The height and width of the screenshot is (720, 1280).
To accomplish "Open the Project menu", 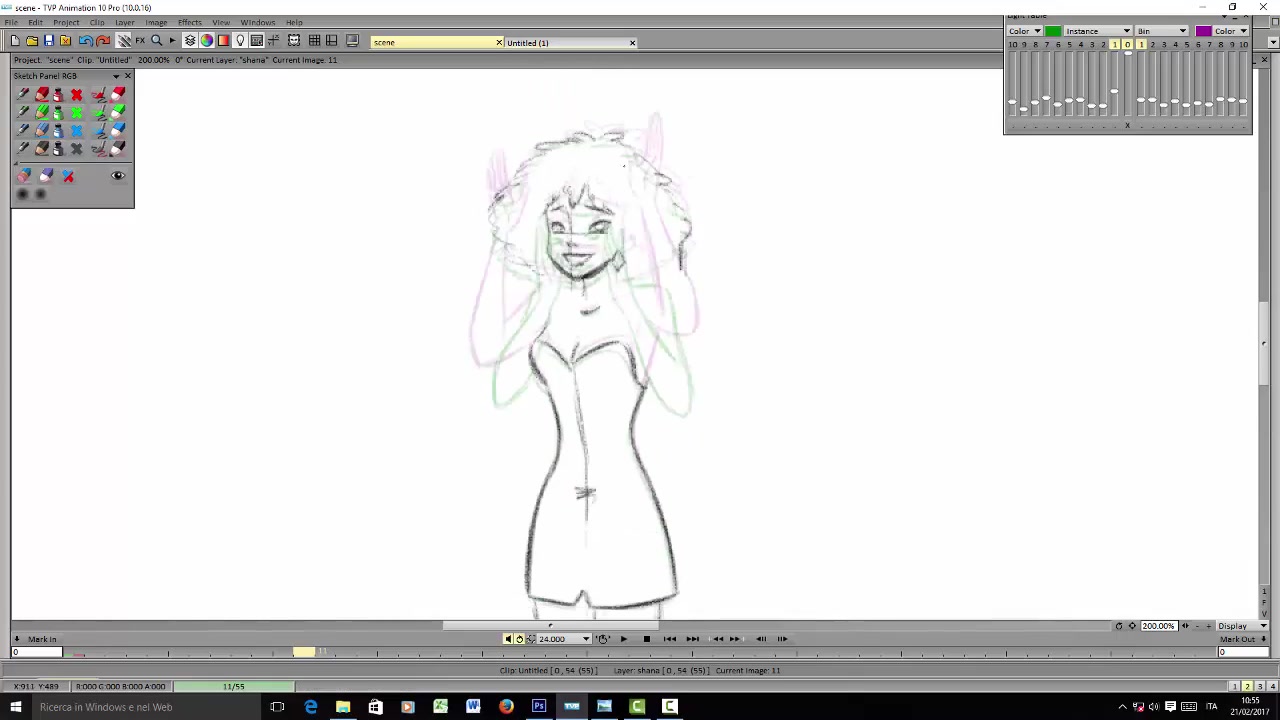I will [66, 22].
